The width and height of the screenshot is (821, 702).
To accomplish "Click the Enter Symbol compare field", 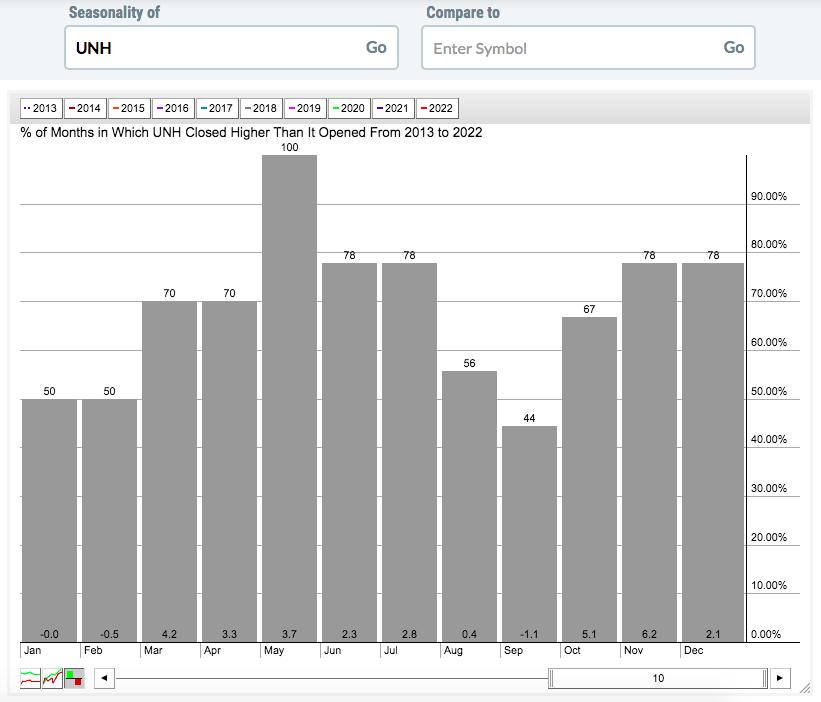I will 570,48.
